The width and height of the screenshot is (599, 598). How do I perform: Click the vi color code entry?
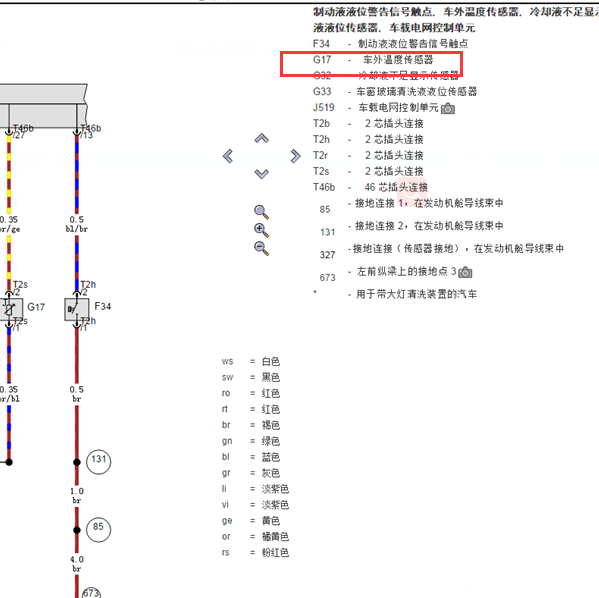(x=255, y=505)
